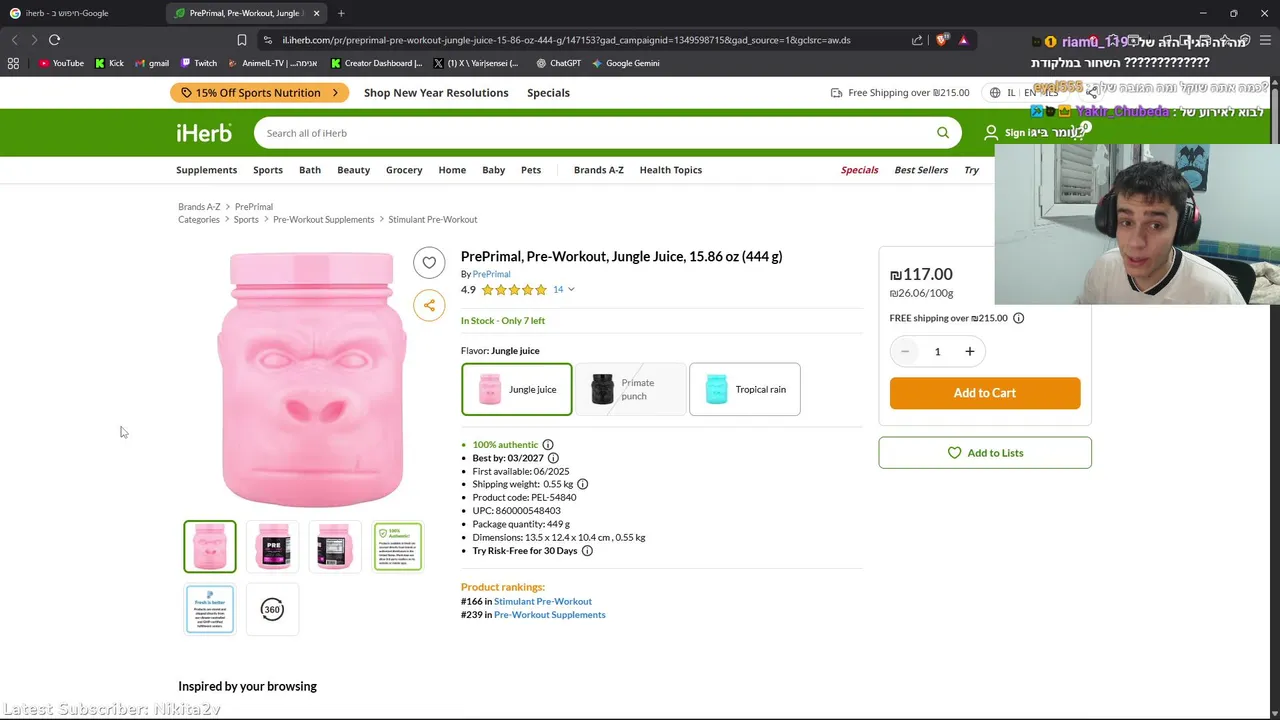Viewport: 1280px width, 720px height.
Task: Click the bookmark icon in address bar
Action: [241, 40]
